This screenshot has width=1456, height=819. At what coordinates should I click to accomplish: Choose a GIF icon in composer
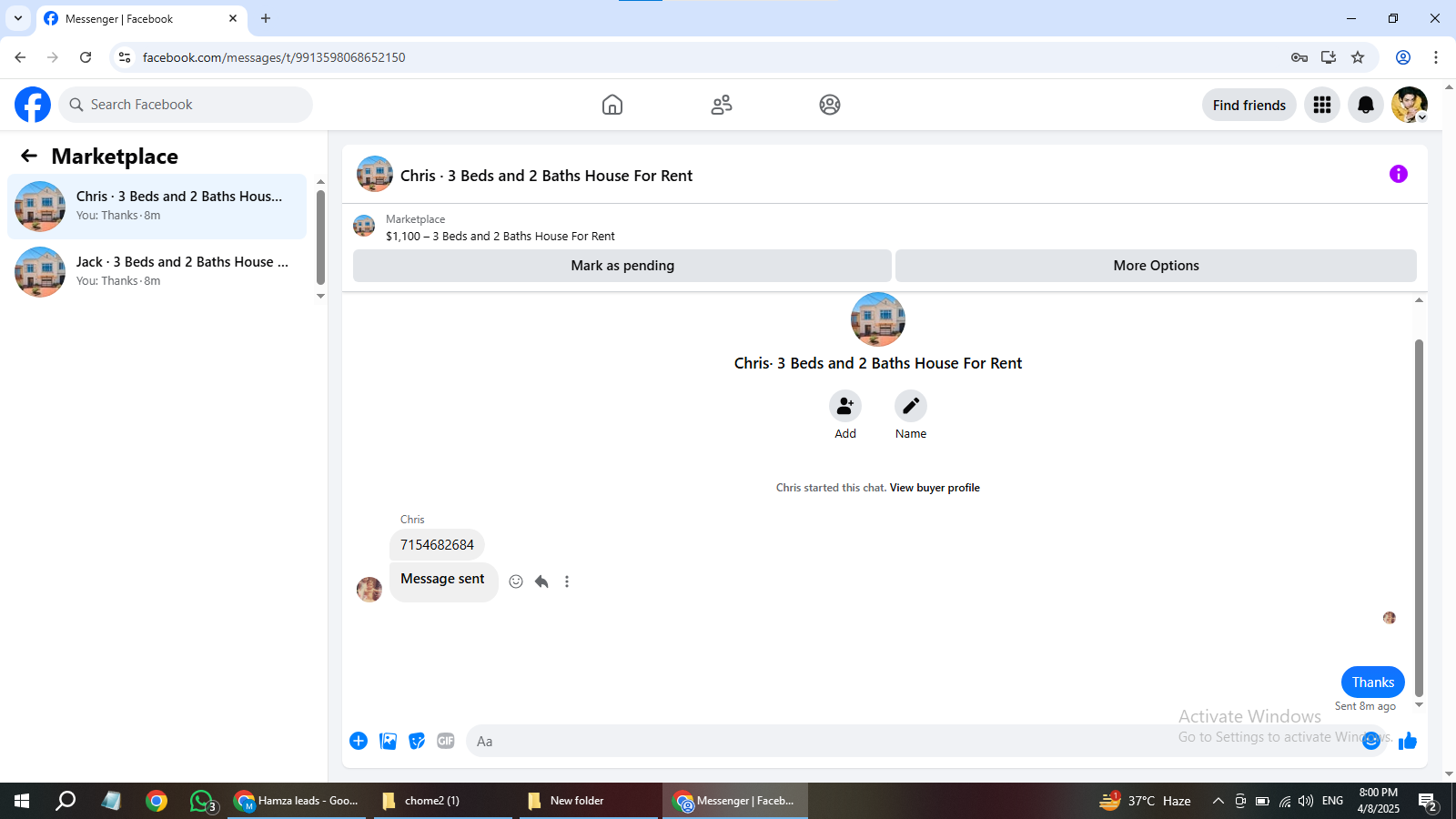coord(446,741)
